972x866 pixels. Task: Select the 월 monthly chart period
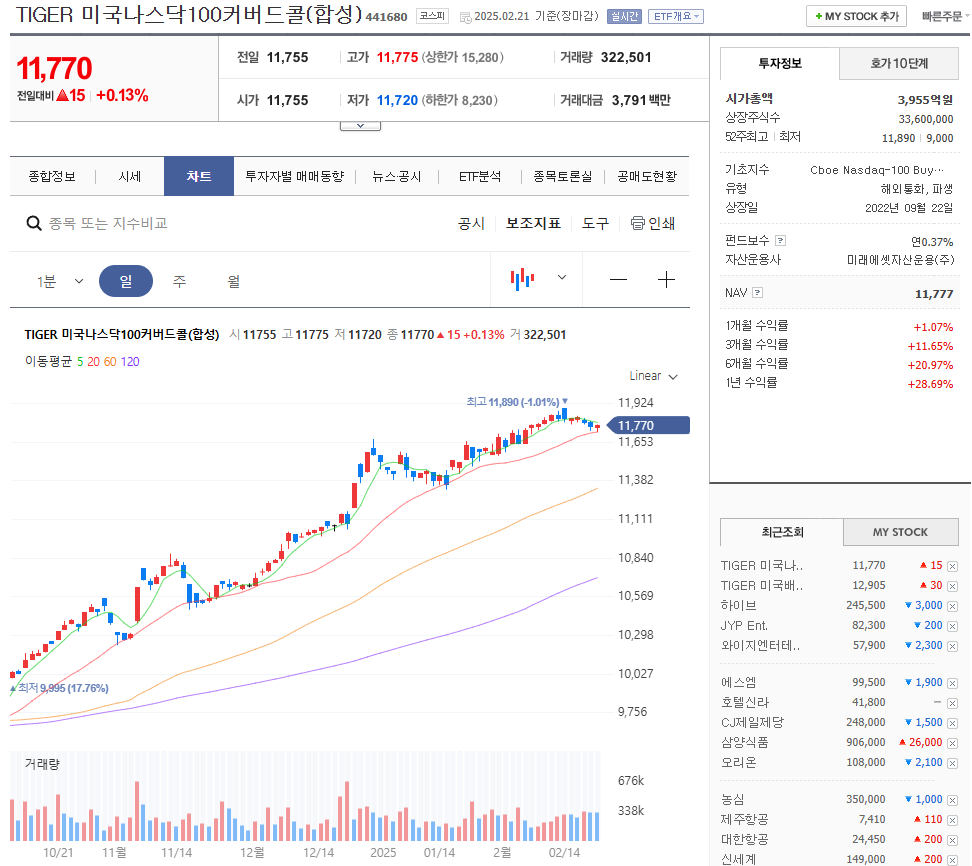[x=233, y=281]
